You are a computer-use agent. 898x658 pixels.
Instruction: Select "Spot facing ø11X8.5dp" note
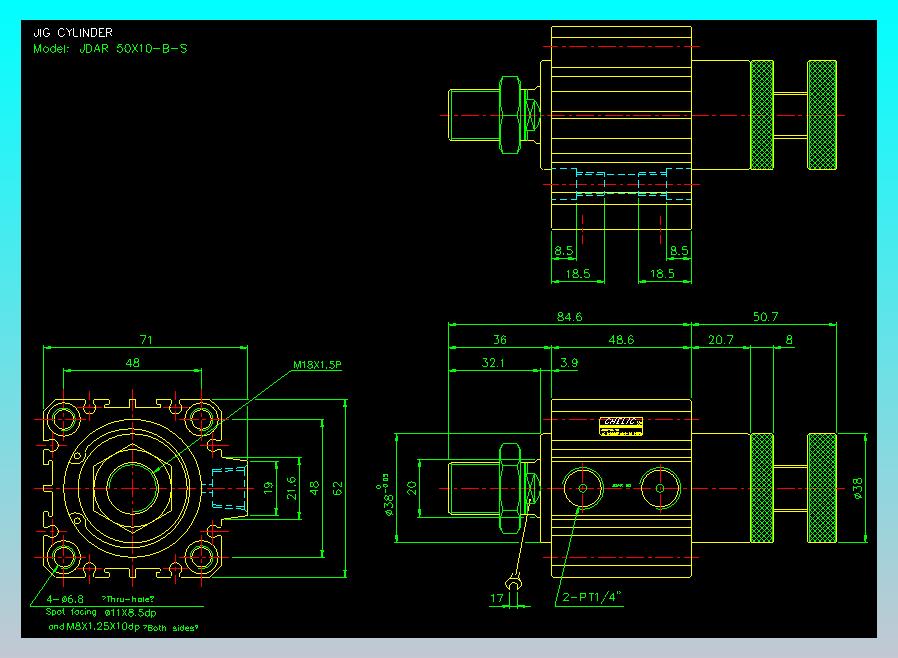click(x=101, y=613)
